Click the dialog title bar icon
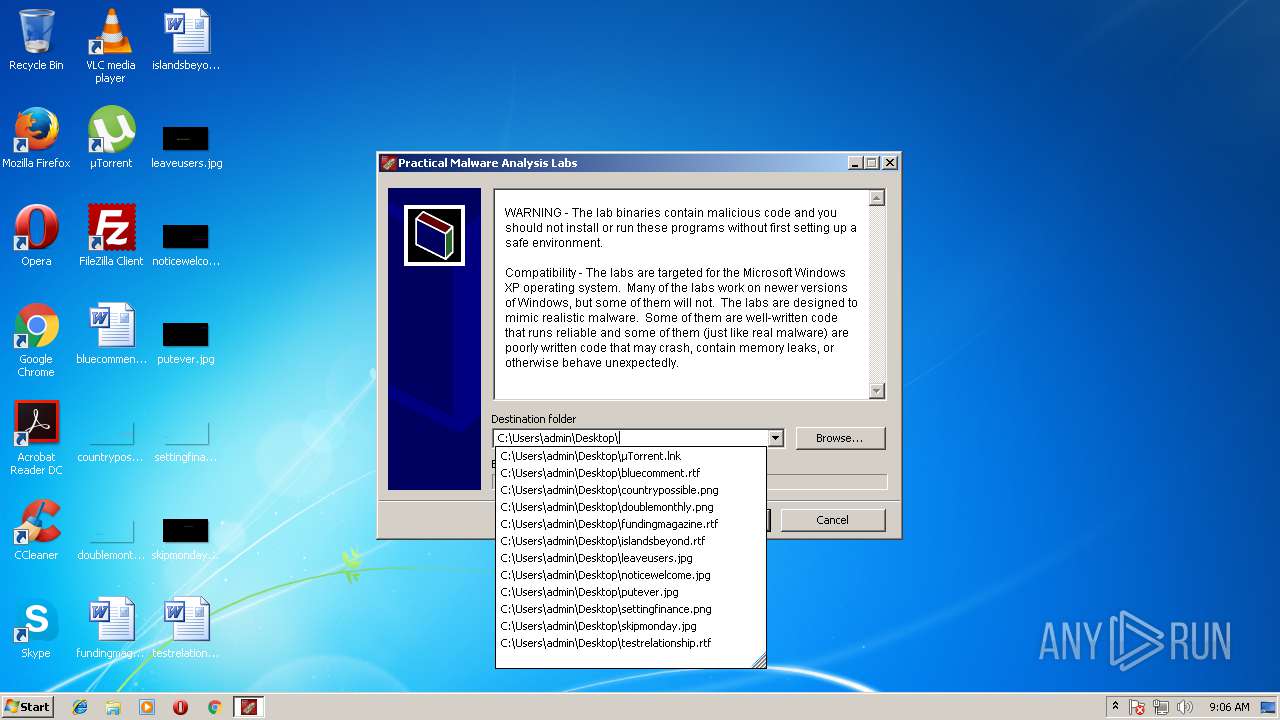This screenshot has height=720, width=1280. click(388, 163)
